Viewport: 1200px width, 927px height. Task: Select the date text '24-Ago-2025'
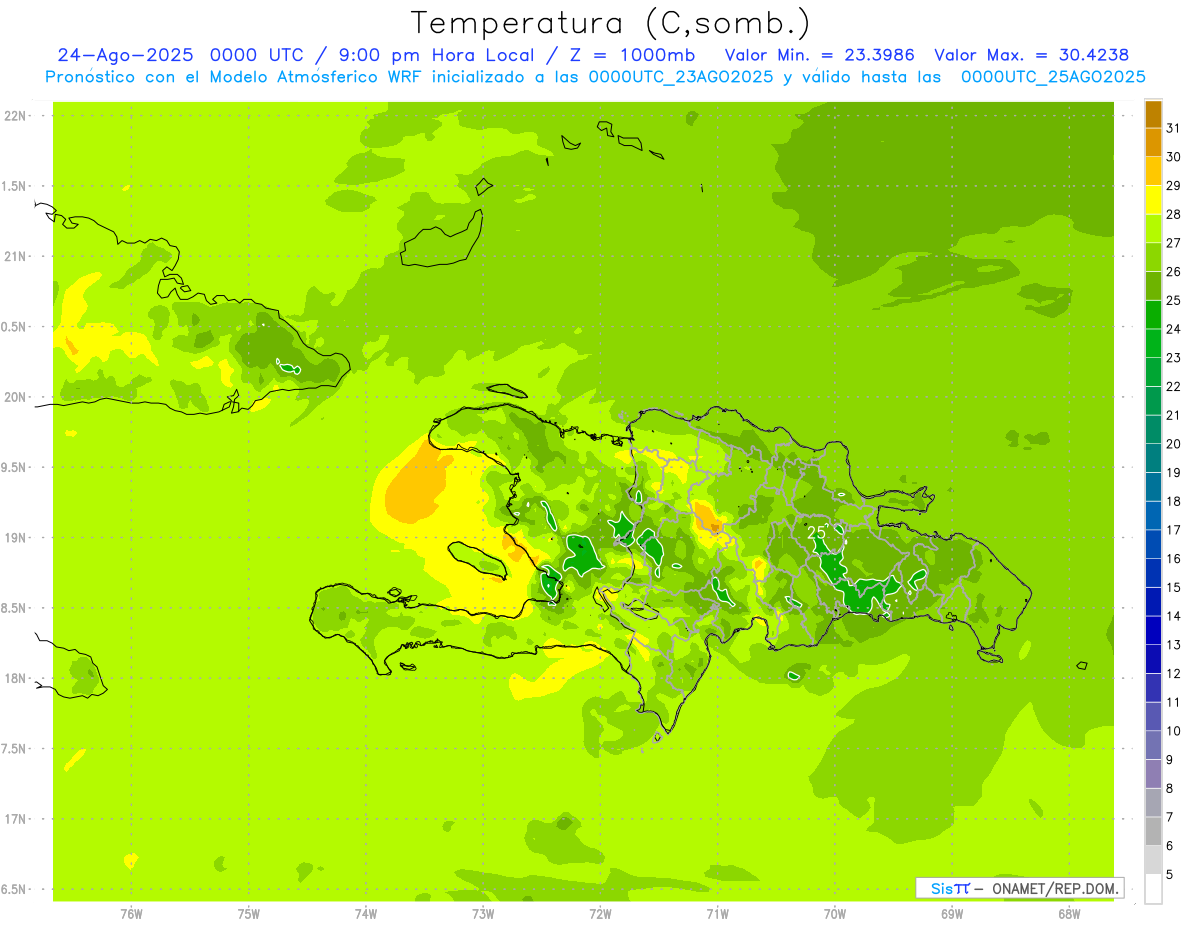click(x=125, y=55)
